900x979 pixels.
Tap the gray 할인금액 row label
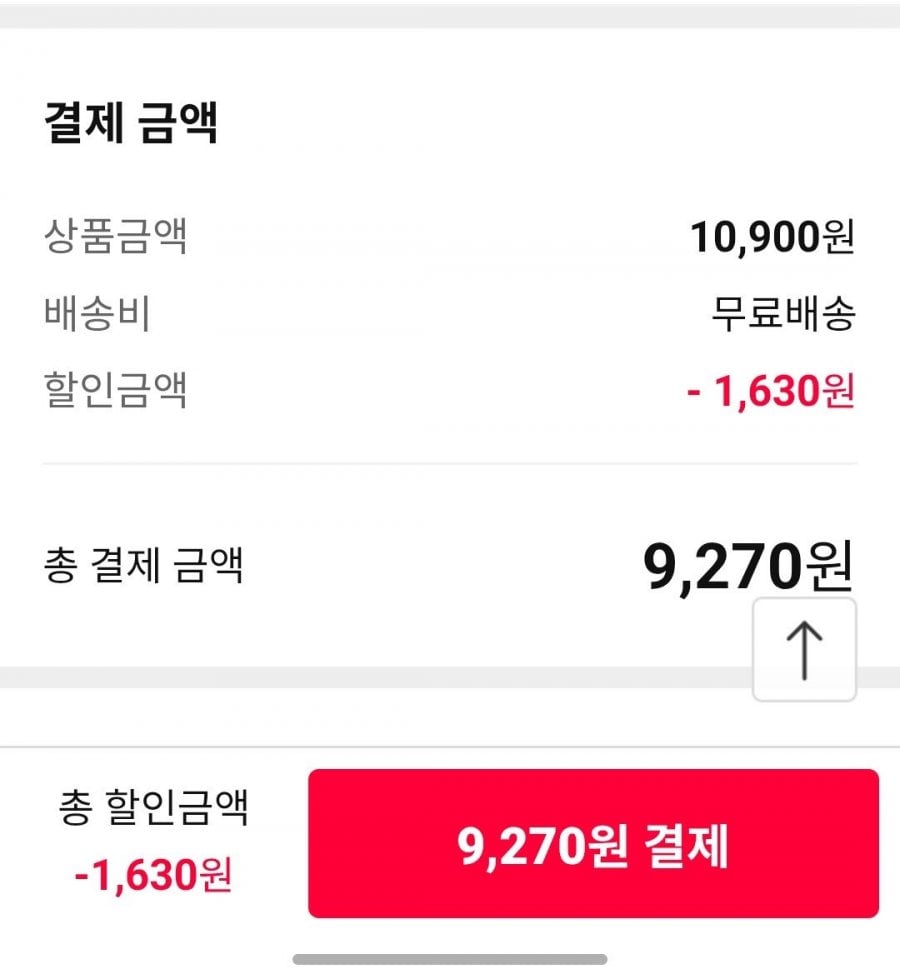pyautogui.click(x=116, y=390)
